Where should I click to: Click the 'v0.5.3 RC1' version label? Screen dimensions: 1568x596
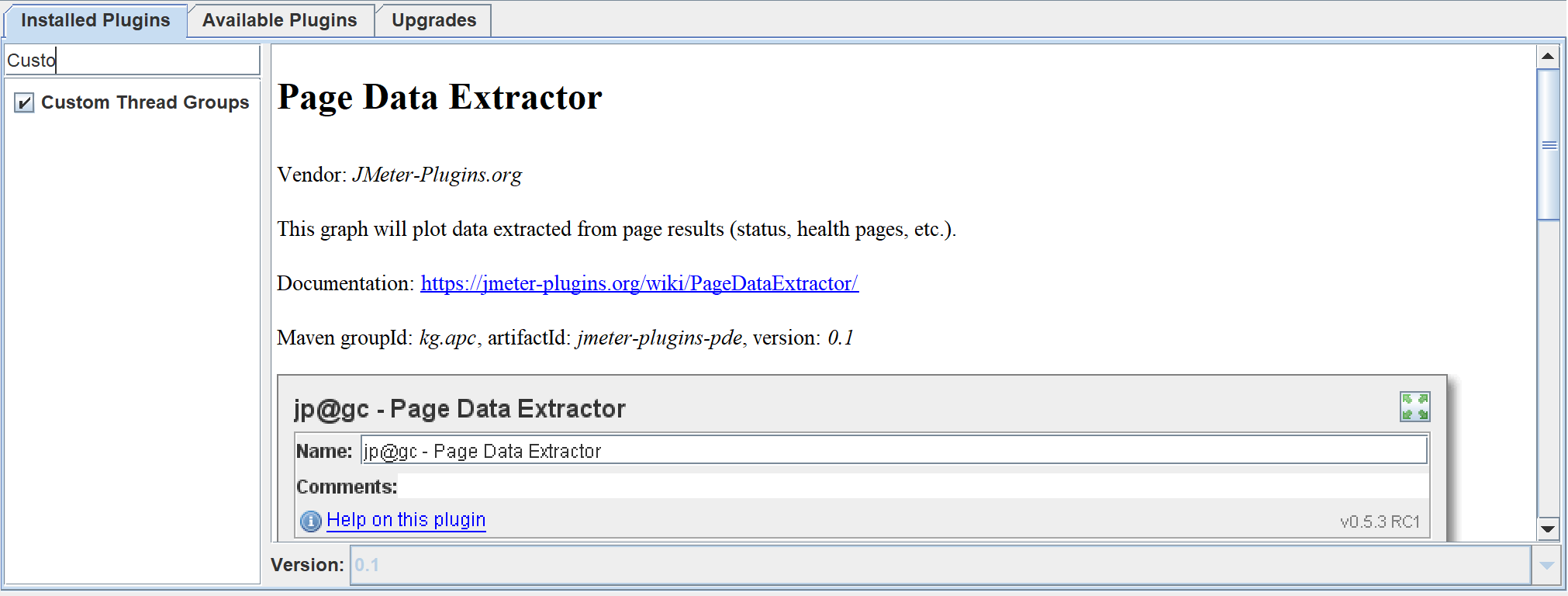coord(1380,521)
